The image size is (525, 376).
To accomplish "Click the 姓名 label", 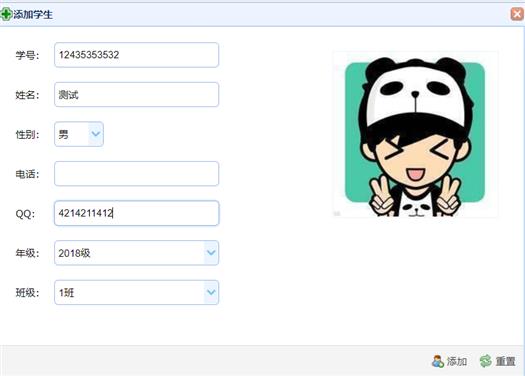I will 27,95.
